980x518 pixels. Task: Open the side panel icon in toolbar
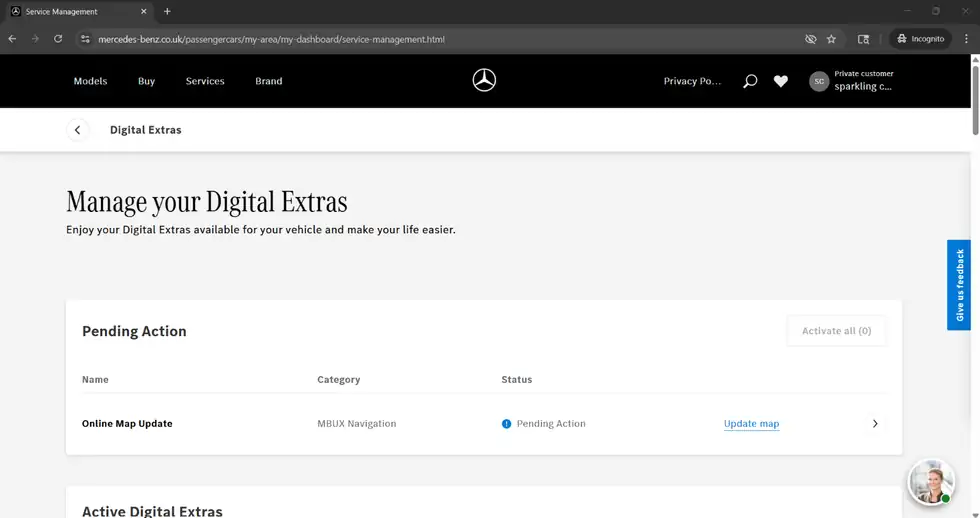[863, 39]
